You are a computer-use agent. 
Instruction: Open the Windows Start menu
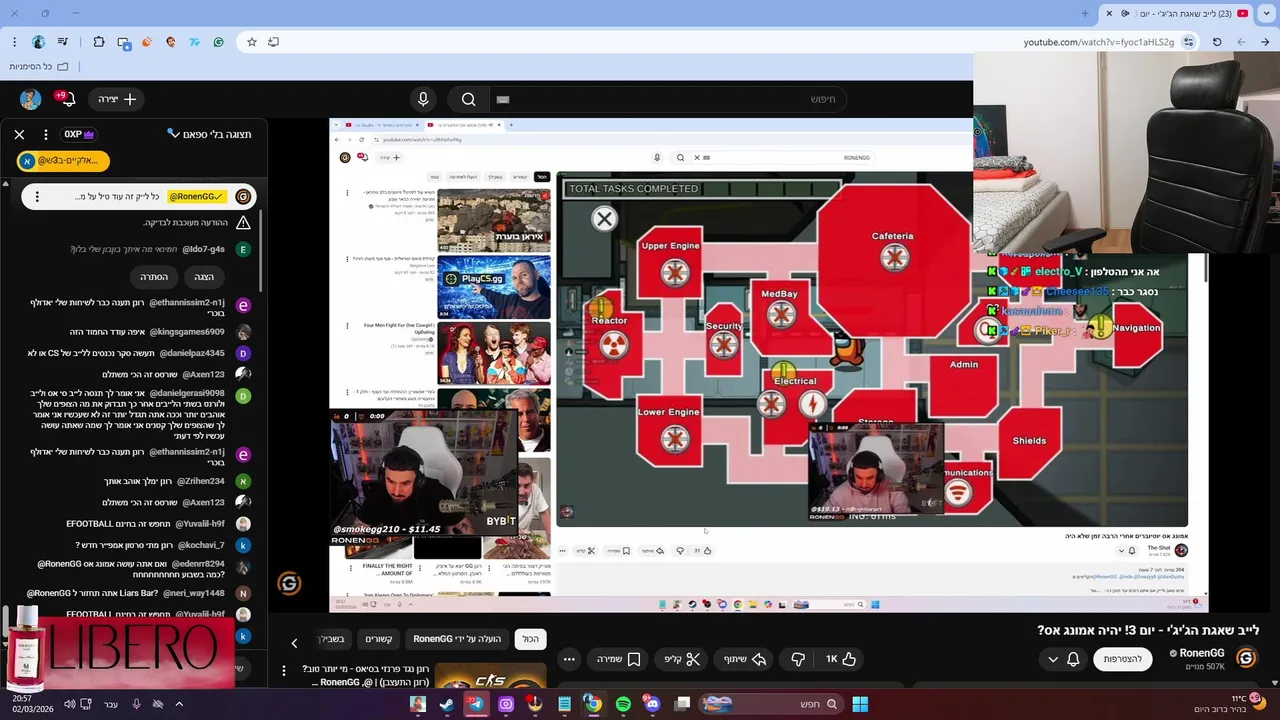pyautogui.click(x=860, y=704)
